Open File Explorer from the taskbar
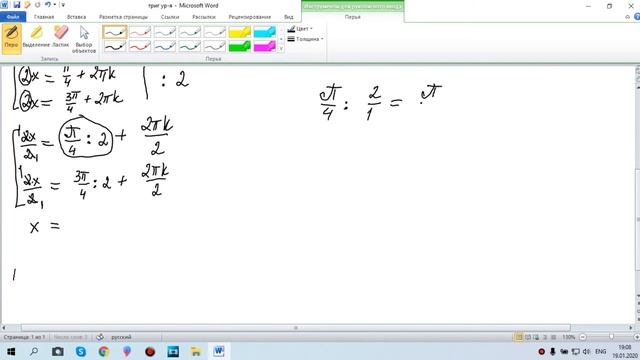This screenshot has width=640, height=360. [x=196, y=351]
